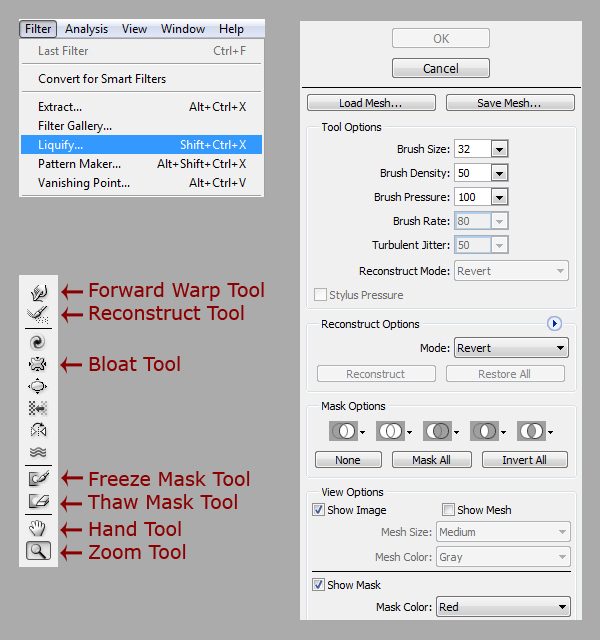Select the Zoom tool magnifier icon
The width and height of the screenshot is (600, 640).
(38, 551)
